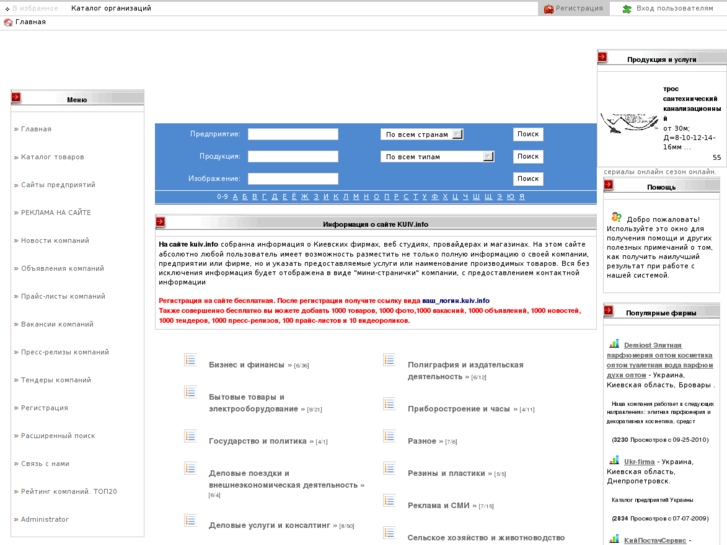Click the Главная home icon in breadcrumb
The image size is (727, 545).
(8, 22)
